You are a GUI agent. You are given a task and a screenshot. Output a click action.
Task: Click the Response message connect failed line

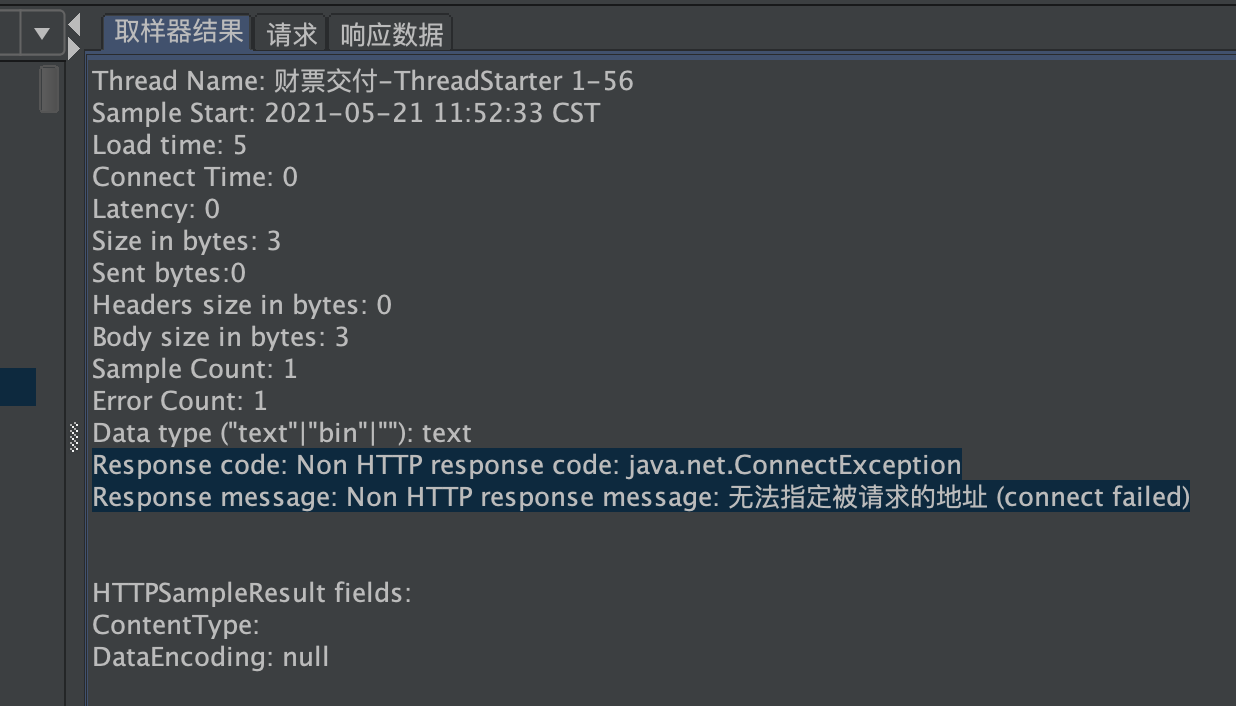(641, 497)
